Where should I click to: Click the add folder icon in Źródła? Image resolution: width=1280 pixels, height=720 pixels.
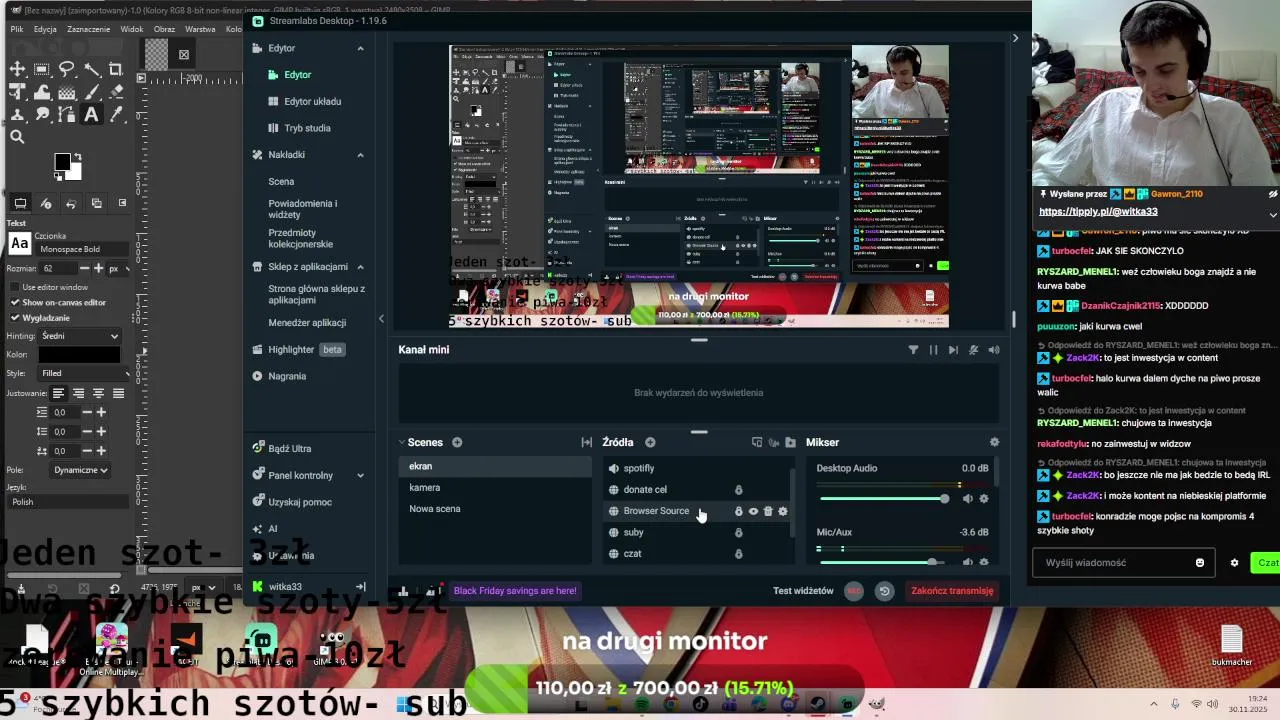pyautogui.click(x=790, y=442)
